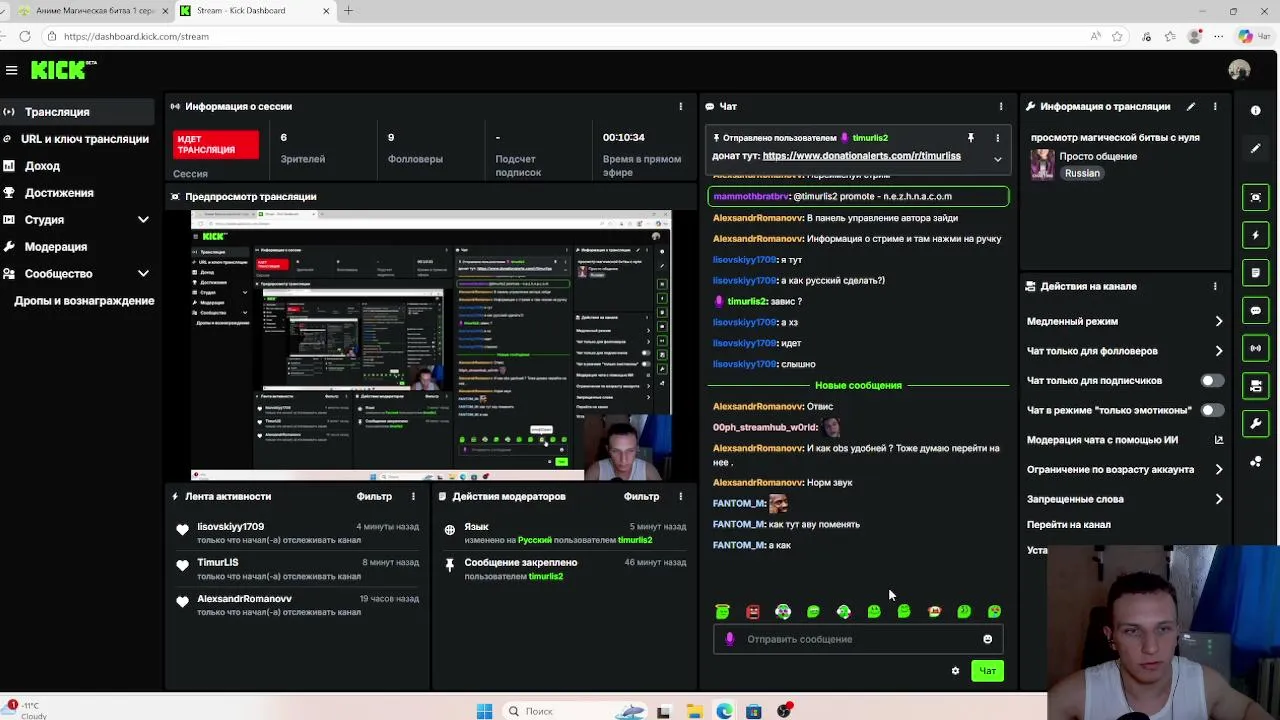1280x720 pixels.
Task: Open the Фильтр dropdown in Действия модераторов
Action: point(641,496)
